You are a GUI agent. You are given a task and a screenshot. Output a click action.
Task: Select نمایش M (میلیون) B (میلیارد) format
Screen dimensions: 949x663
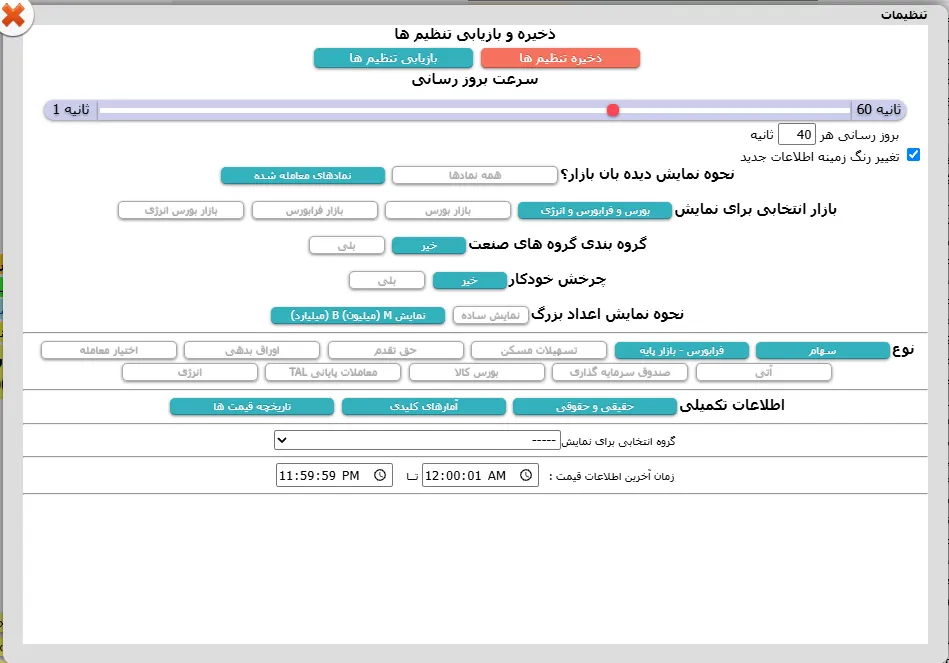pos(358,315)
